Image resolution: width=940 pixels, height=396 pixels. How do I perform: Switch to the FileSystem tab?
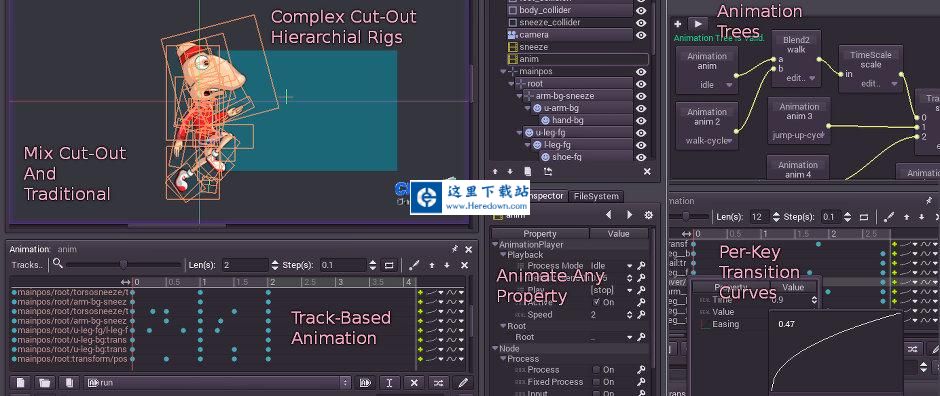tap(596, 196)
